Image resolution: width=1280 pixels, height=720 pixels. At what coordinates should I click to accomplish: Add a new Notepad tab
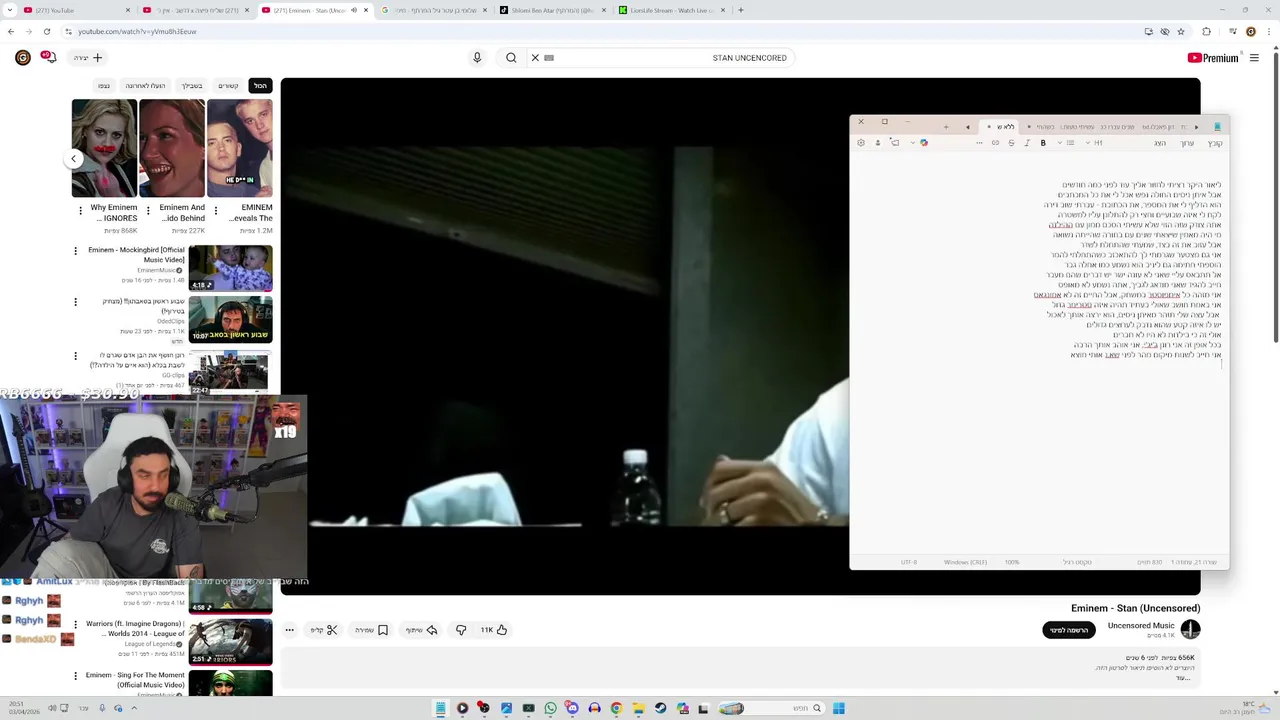coord(946,127)
